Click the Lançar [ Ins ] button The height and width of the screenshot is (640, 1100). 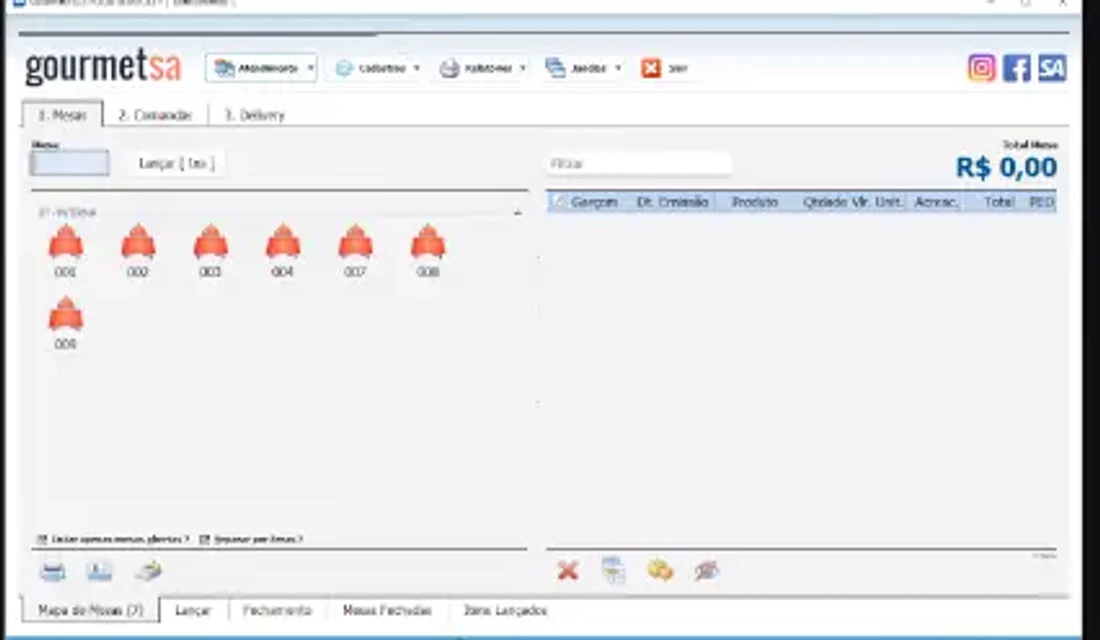(x=177, y=164)
